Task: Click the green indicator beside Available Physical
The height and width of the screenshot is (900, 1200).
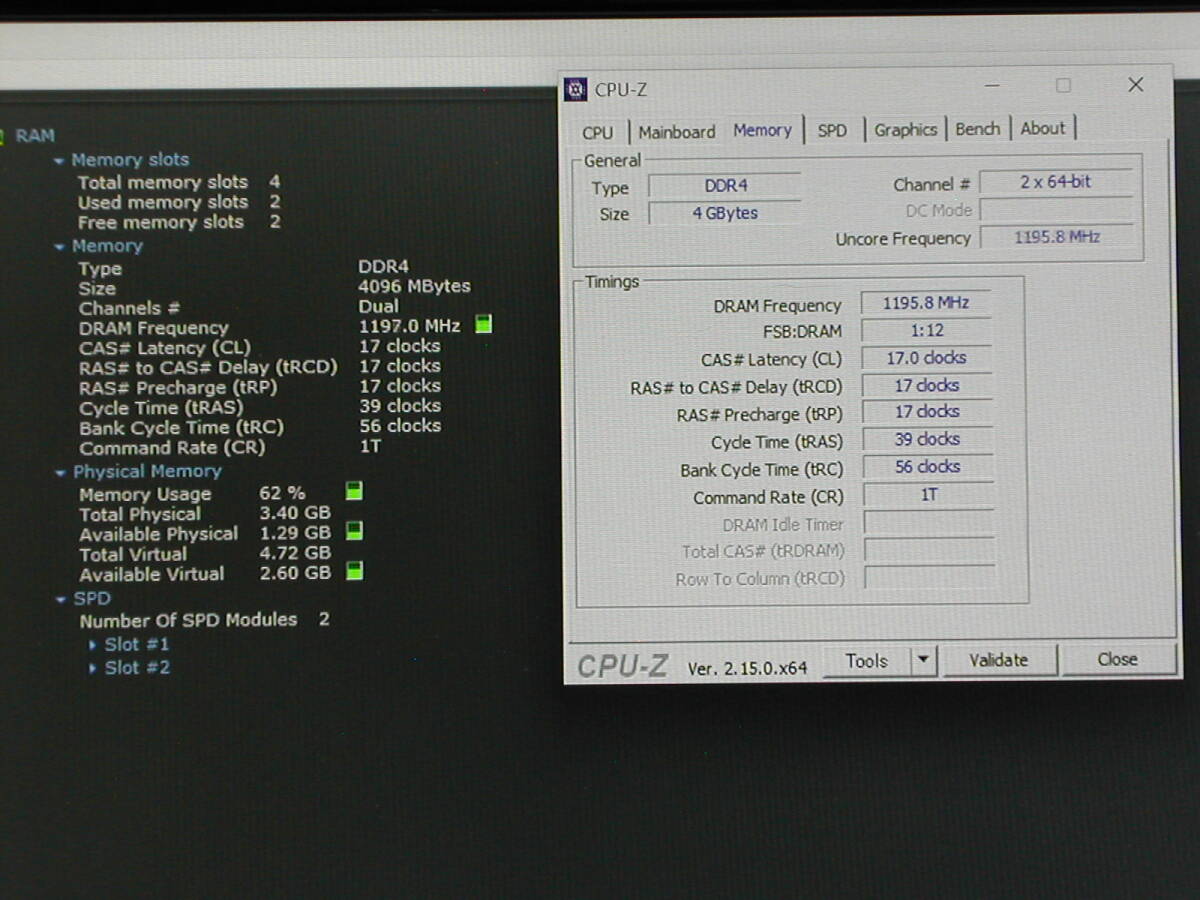Action: pyautogui.click(x=354, y=530)
